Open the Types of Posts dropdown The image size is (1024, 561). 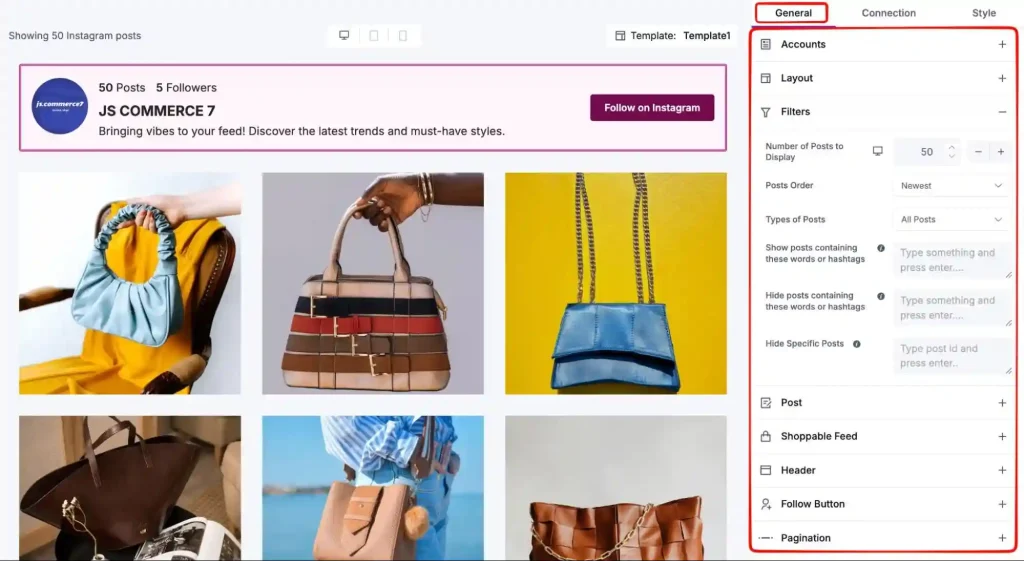pos(951,219)
